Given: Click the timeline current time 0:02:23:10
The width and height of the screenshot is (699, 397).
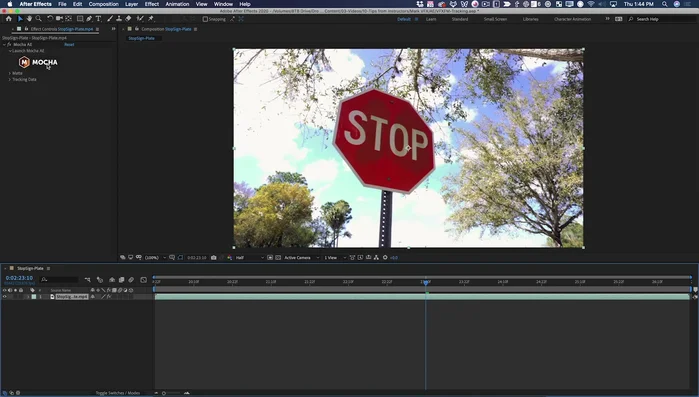Looking at the screenshot, I should [x=19, y=278].
